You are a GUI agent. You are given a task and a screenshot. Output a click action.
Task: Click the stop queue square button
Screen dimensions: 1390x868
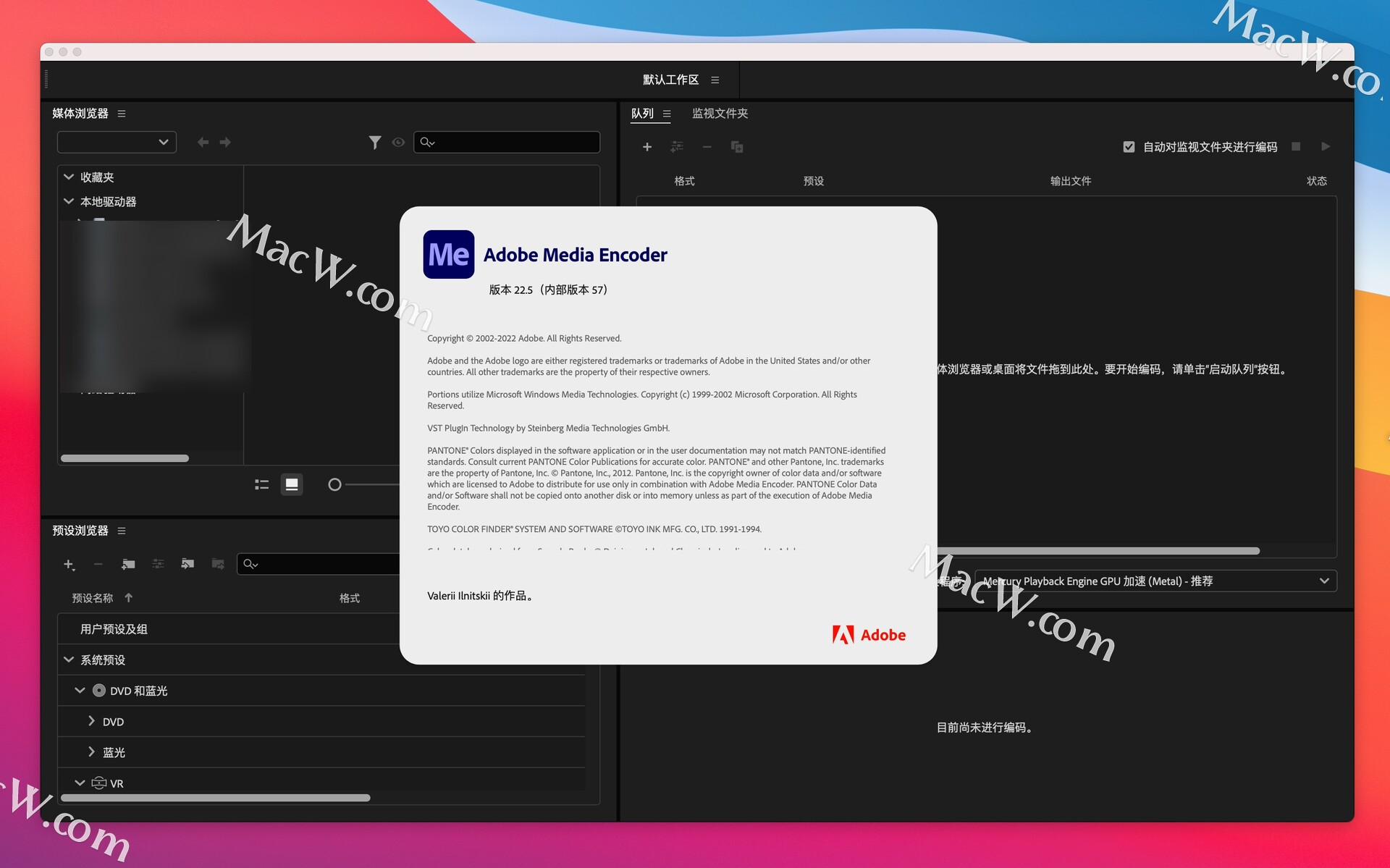point(1296,146)
